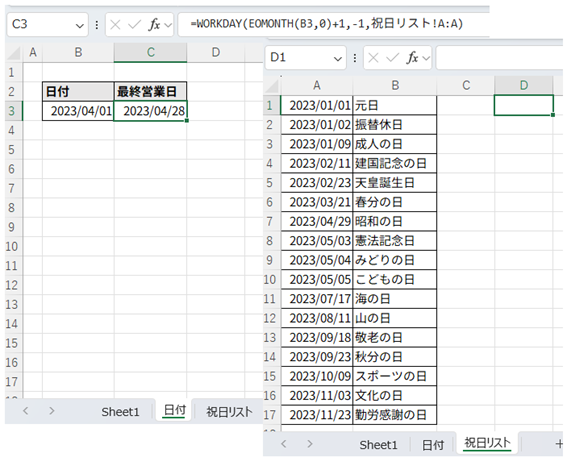Click cancel X icon in right formula bar
The height and width of the screenshot is (470, 567).
click(373, 58)
